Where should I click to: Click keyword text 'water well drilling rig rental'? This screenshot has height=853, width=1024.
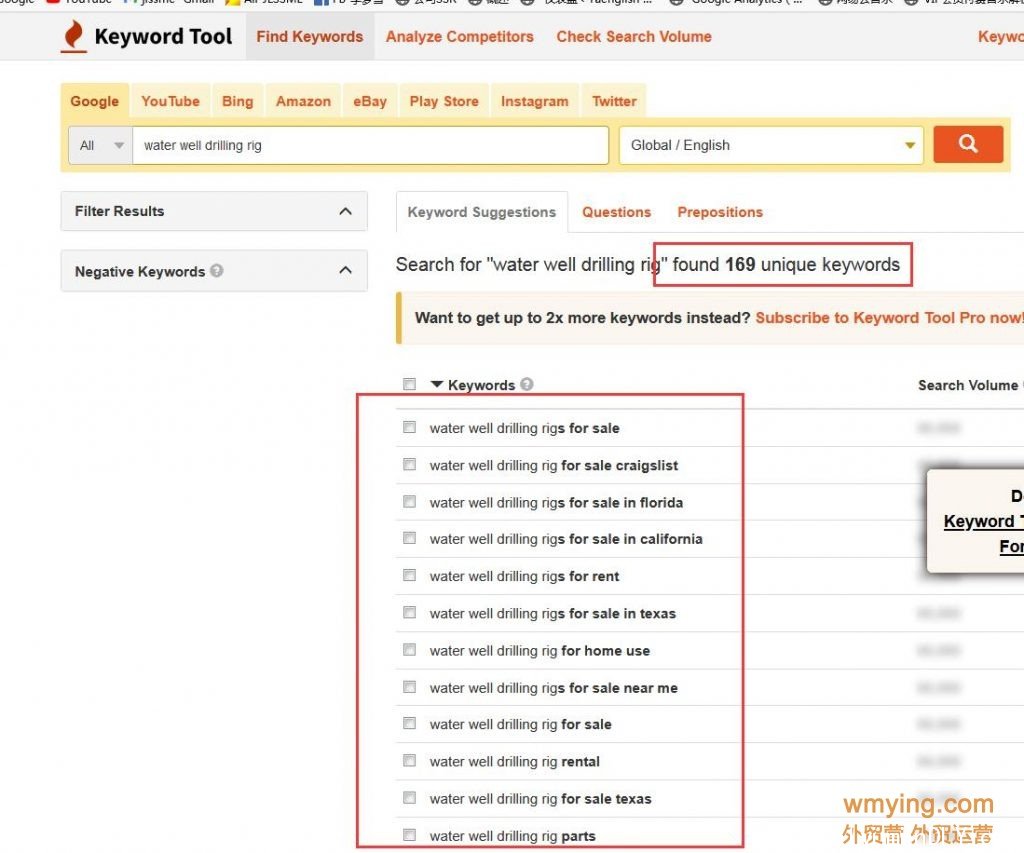pos(514,762)
